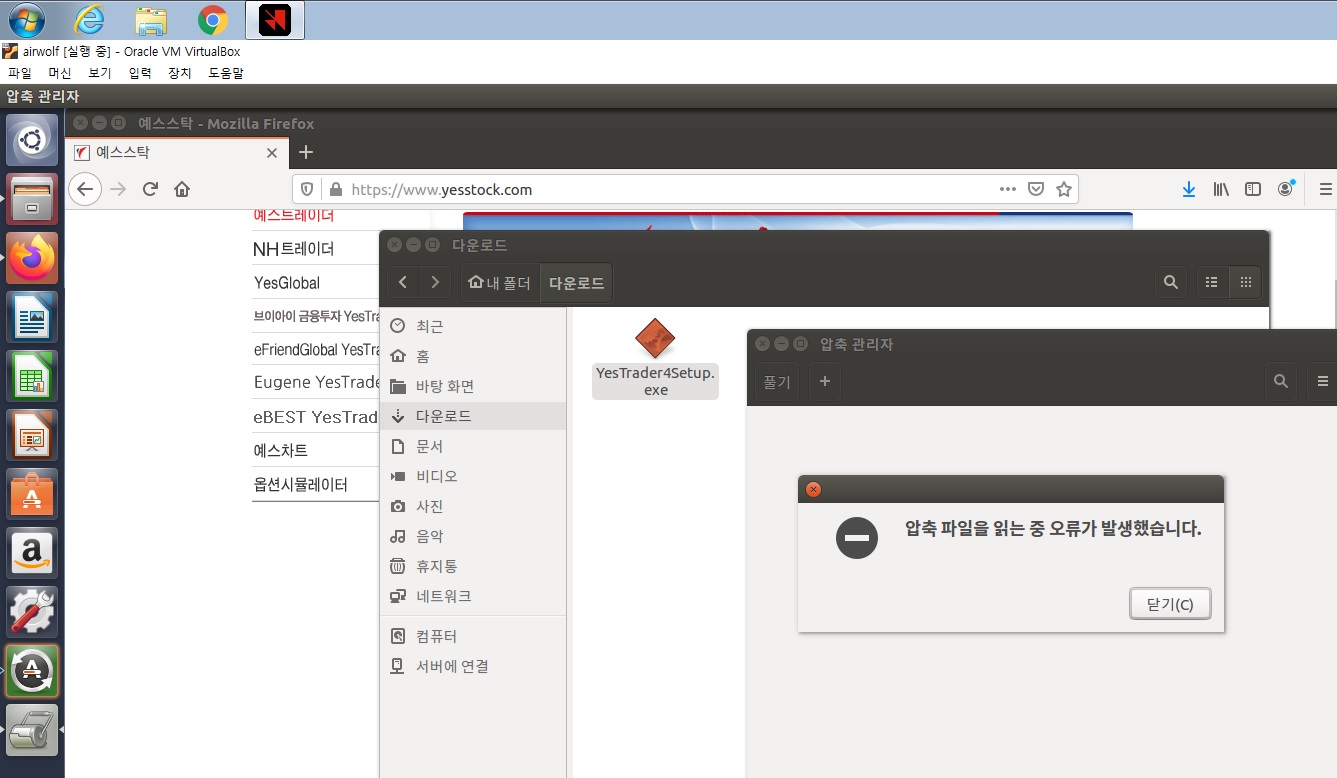The height and width of the screenshot is (778, 1337).
Task: Click the NH트레이더 link
Action: [x=294, y=249]
